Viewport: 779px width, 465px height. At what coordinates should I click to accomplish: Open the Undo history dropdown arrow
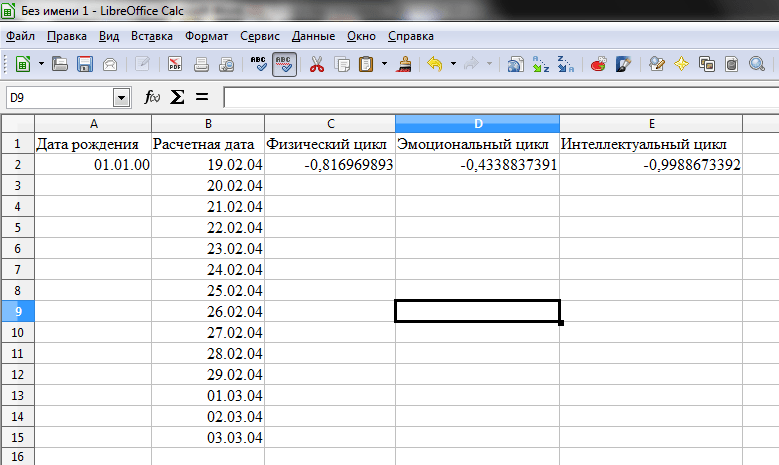[453, 64]
